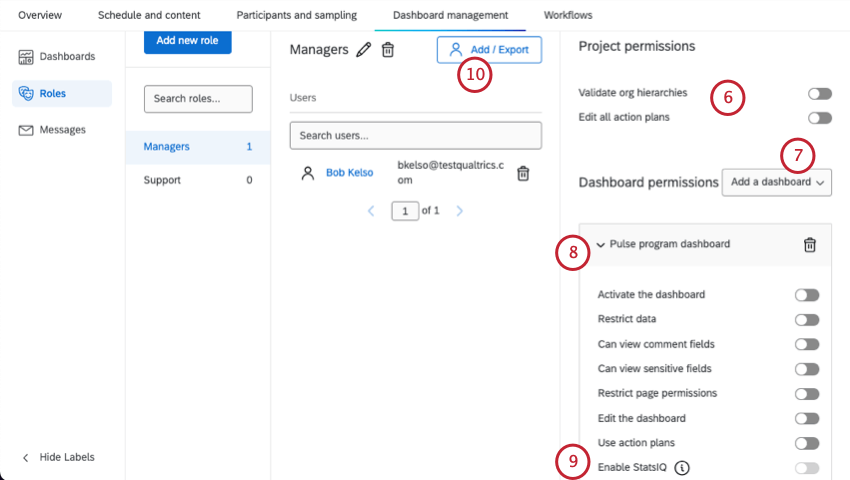Open Schedule and content tab
The image size is (850, 480).
click(x=149, y=15)
